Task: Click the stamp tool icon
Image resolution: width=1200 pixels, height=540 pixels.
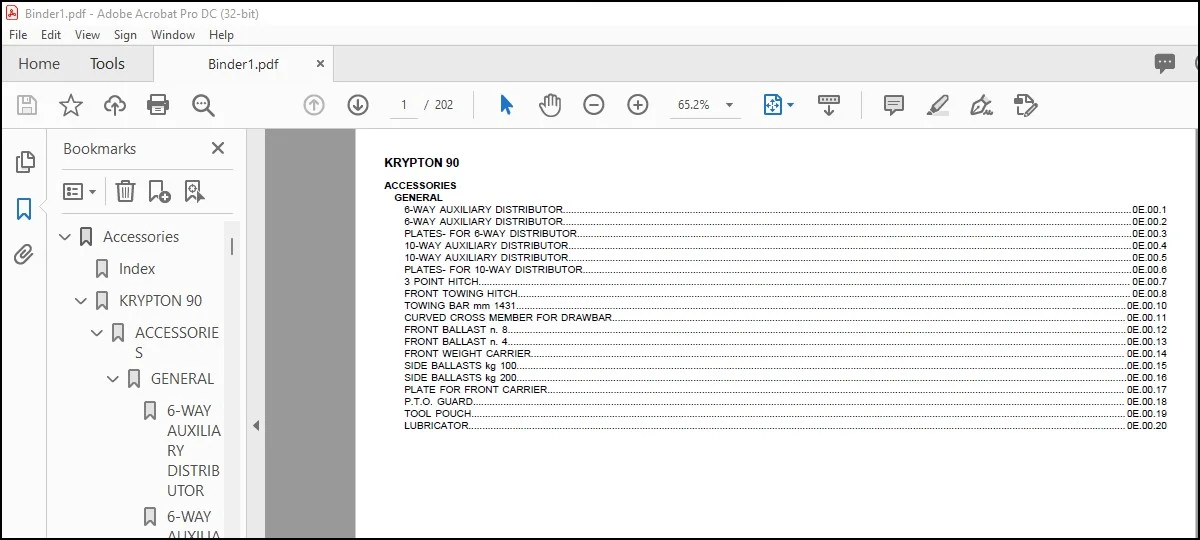Action: click(x=1026, y=105)
